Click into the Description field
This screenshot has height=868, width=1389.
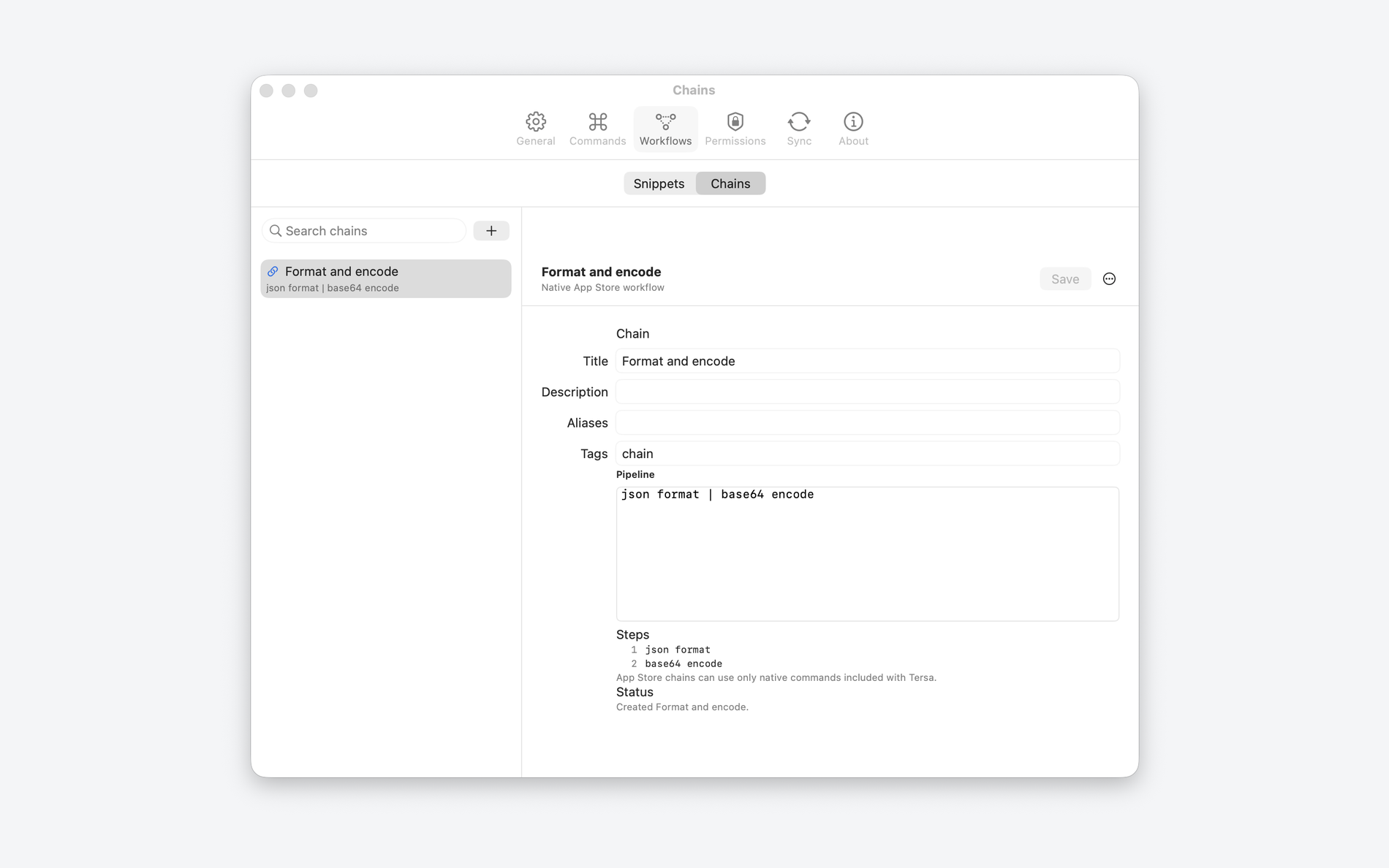click(867, 392)
